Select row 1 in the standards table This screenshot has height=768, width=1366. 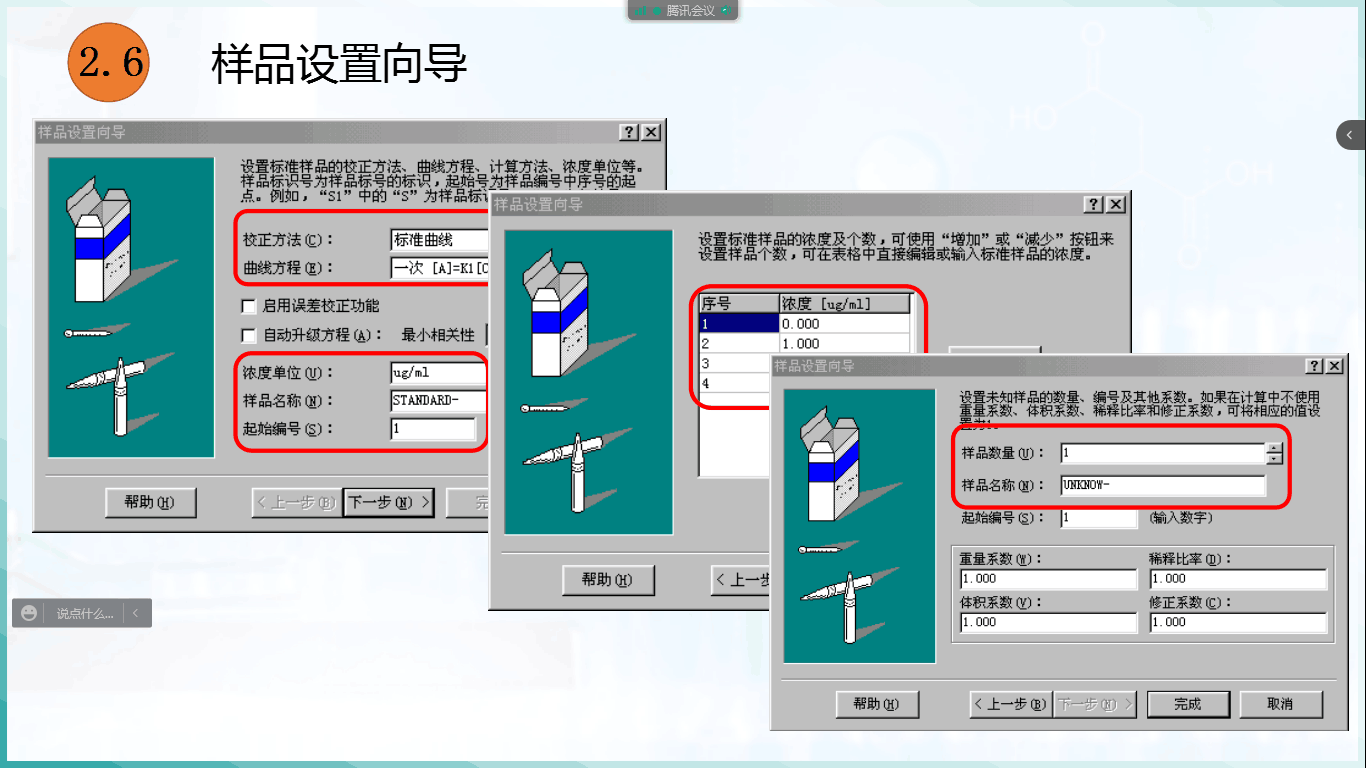[x=739, y=324]
